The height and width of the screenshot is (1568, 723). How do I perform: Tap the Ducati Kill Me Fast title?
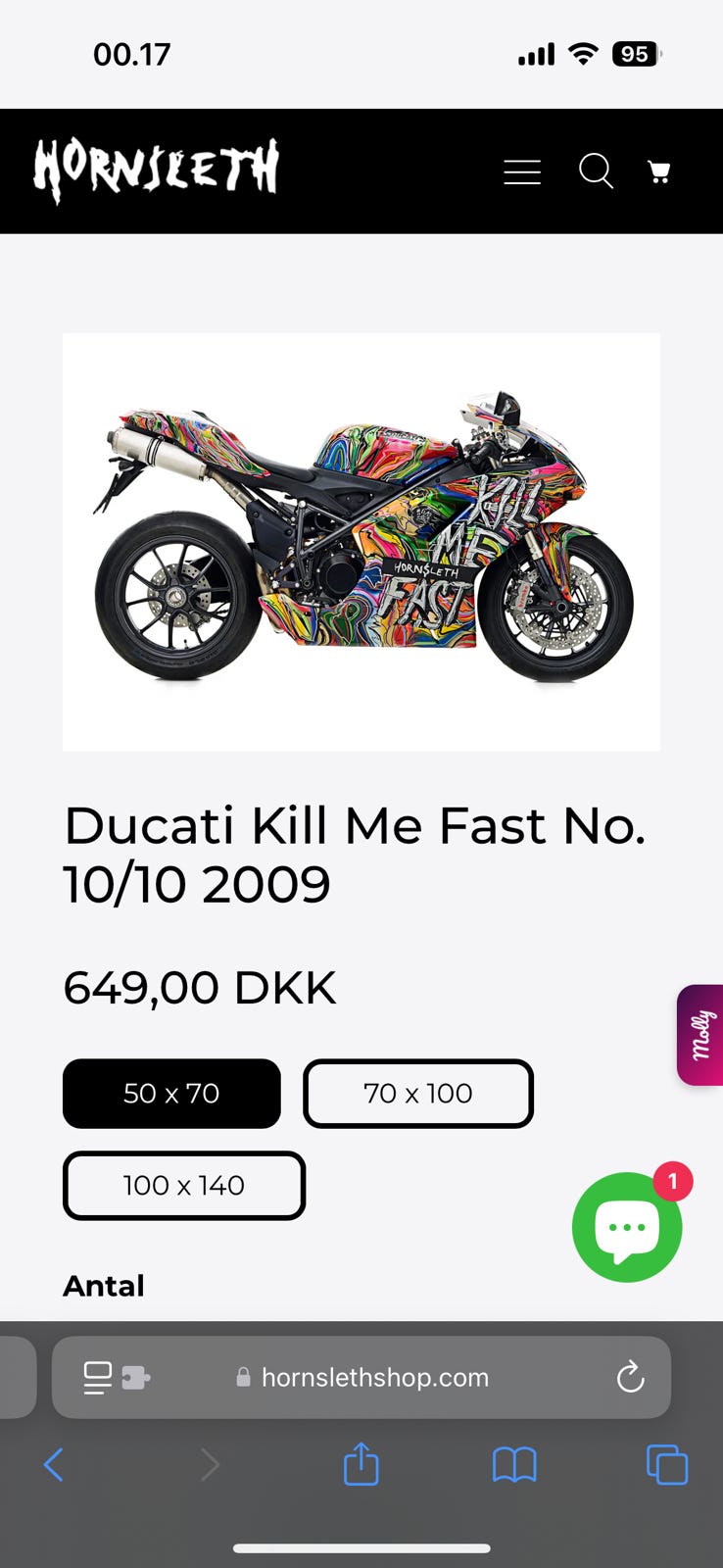coord(355,855)
